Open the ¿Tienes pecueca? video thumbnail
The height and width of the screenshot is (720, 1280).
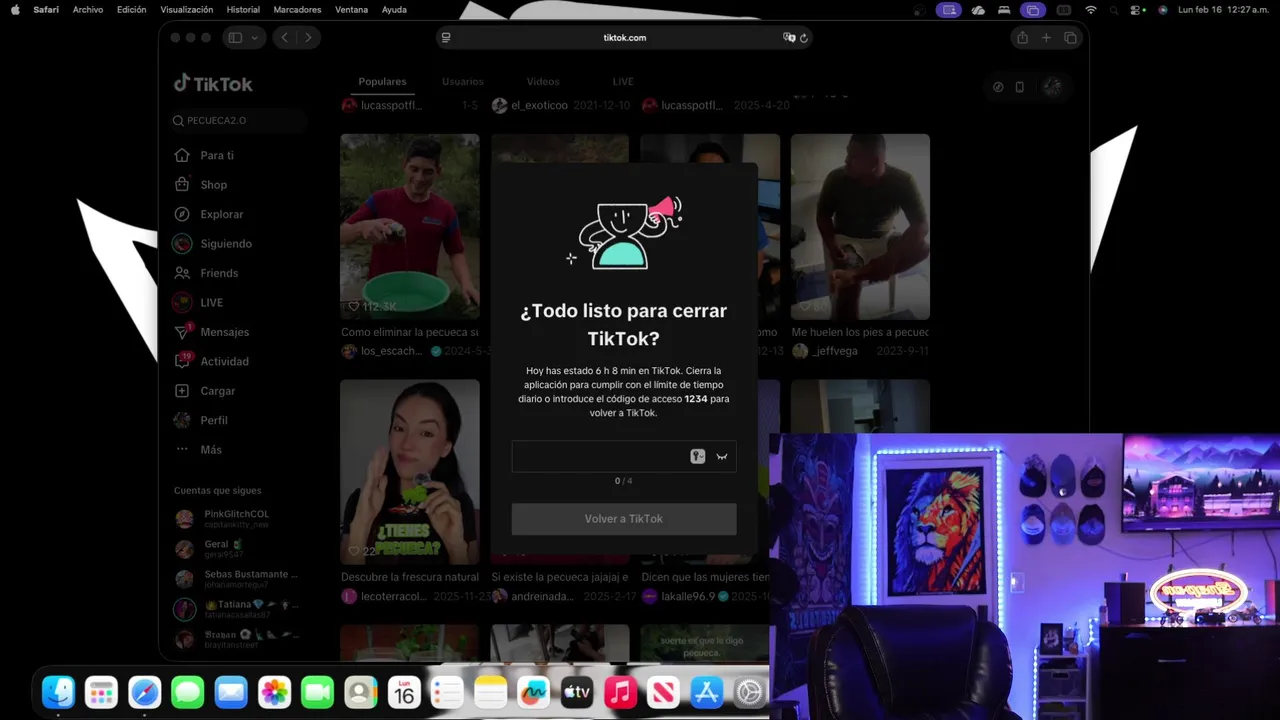pyautogui.click(x=410, y=472)
